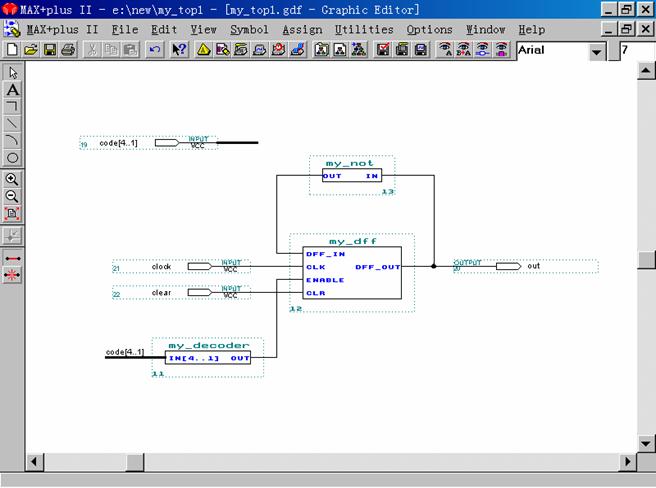Click the IN[4..1] port label on my_decoder
Image resolution: width=656 pixels, height=488 pixels.
(194, 358)
